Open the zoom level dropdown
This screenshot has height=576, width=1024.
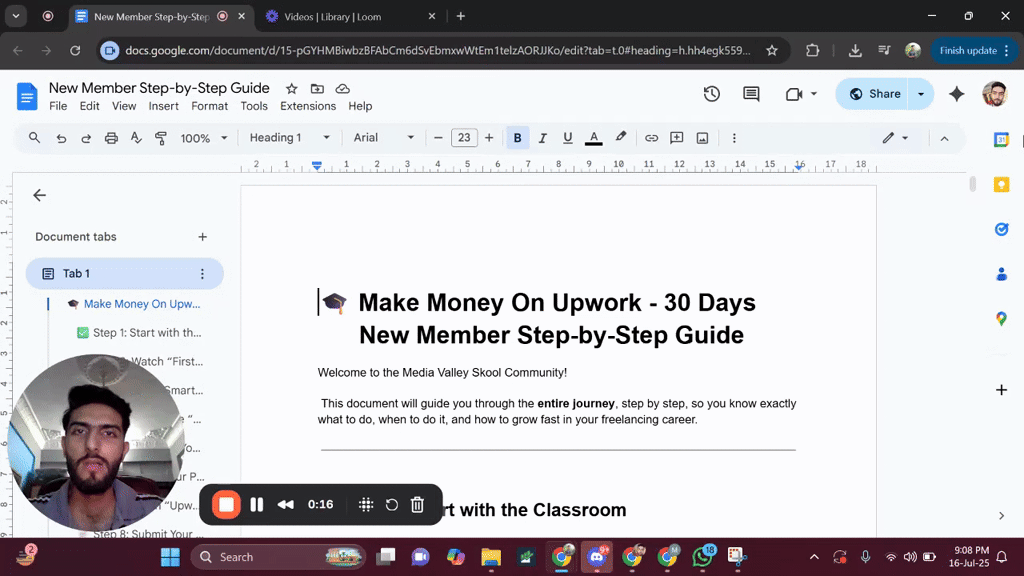coord(204,138)
